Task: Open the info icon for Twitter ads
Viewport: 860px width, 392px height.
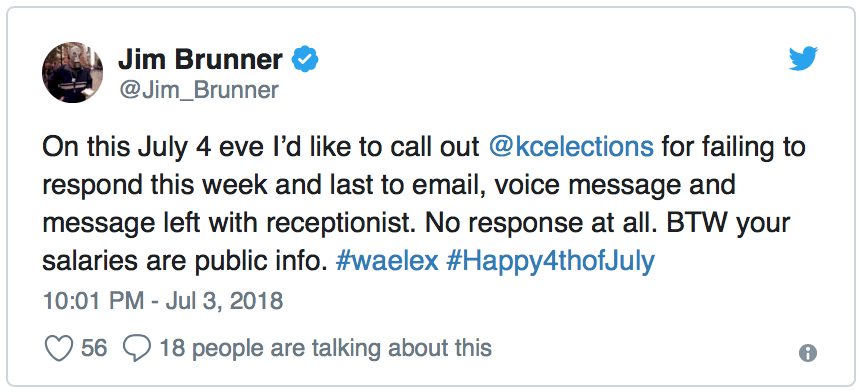Action: point(808,353)
